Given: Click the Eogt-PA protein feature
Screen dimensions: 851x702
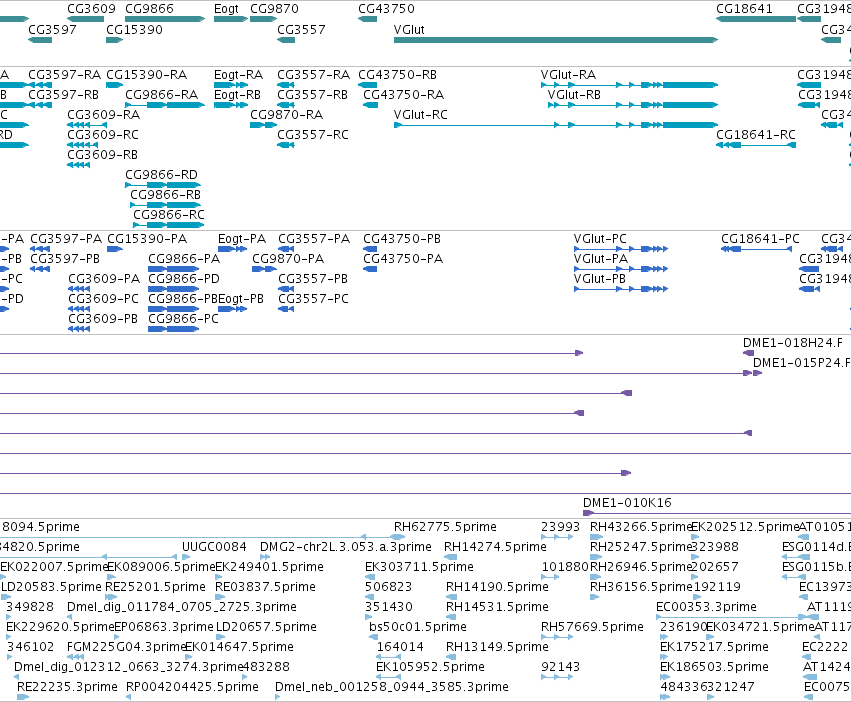Looking at the screenshot, I should click(x=232, y=249).
